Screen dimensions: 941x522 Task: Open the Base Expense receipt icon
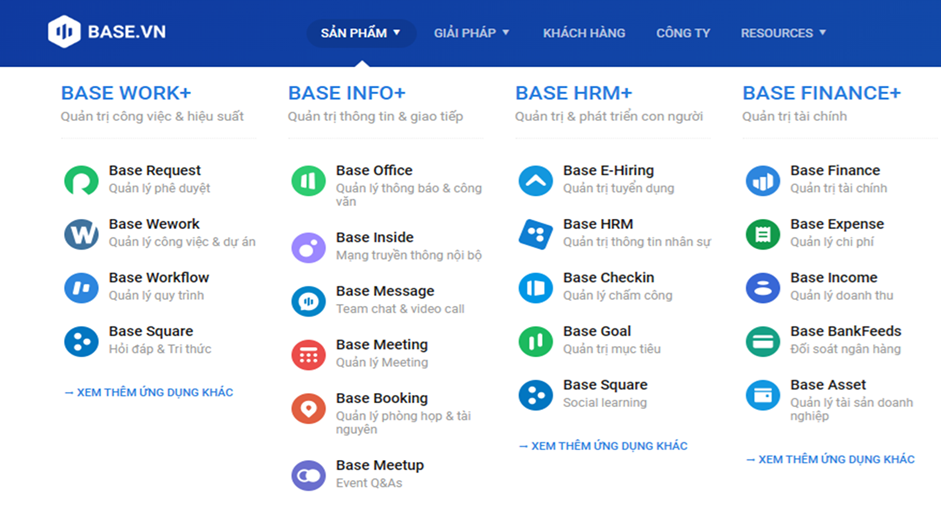coord(763,234)
